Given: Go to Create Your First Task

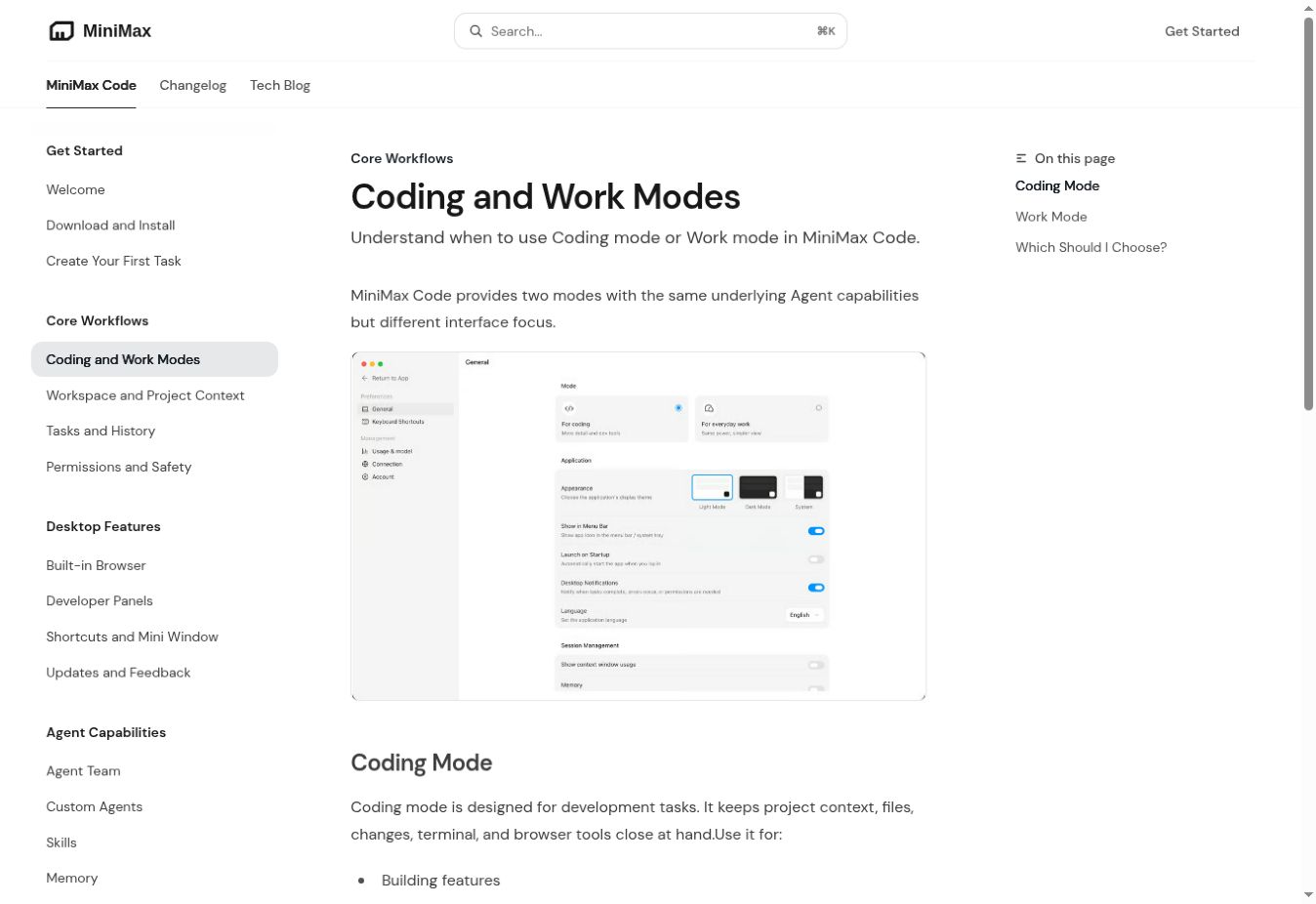Looking at the screenshot, I should point(113,261).
